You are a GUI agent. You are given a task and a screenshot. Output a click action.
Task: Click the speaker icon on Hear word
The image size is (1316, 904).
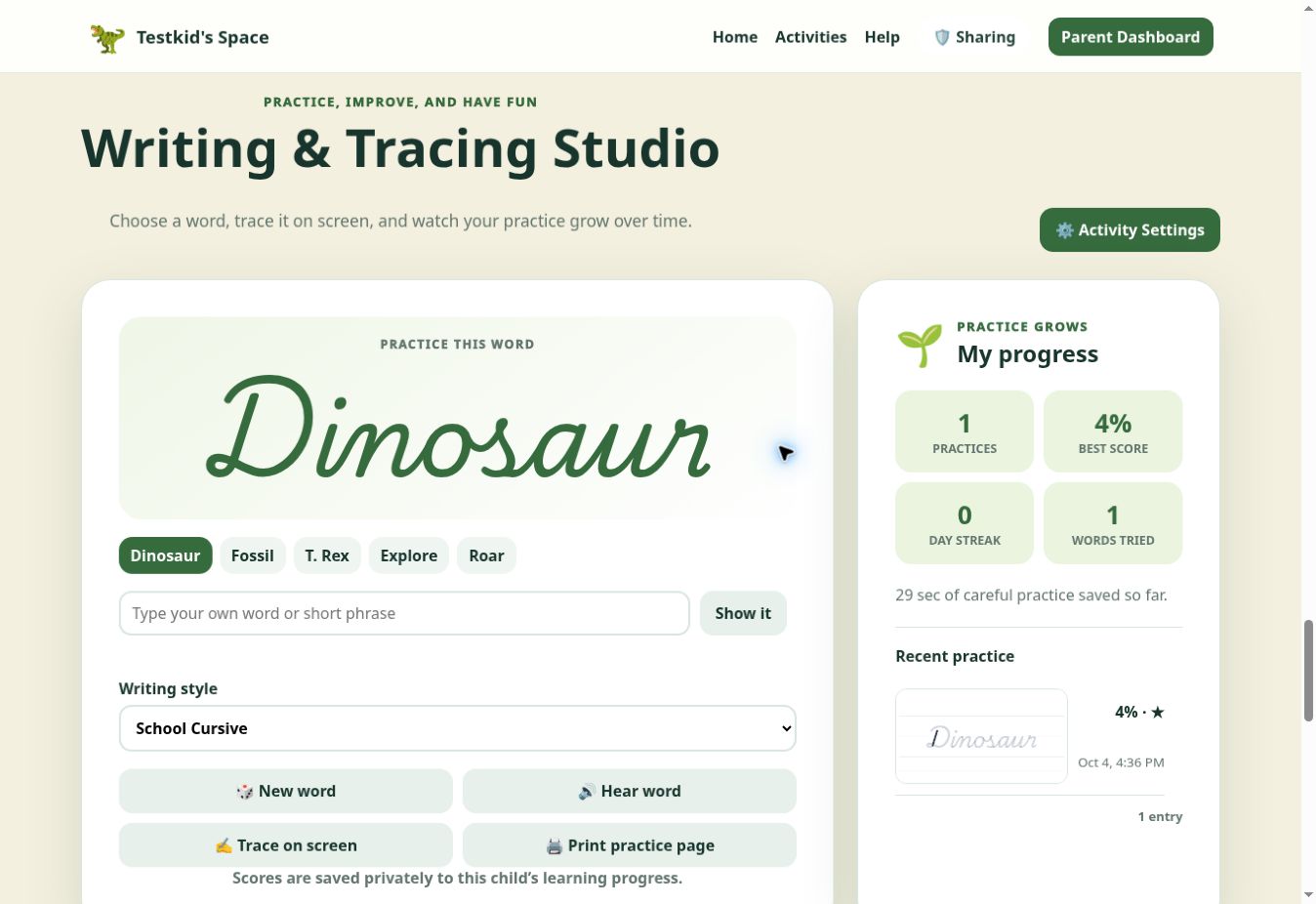[587, 792]
